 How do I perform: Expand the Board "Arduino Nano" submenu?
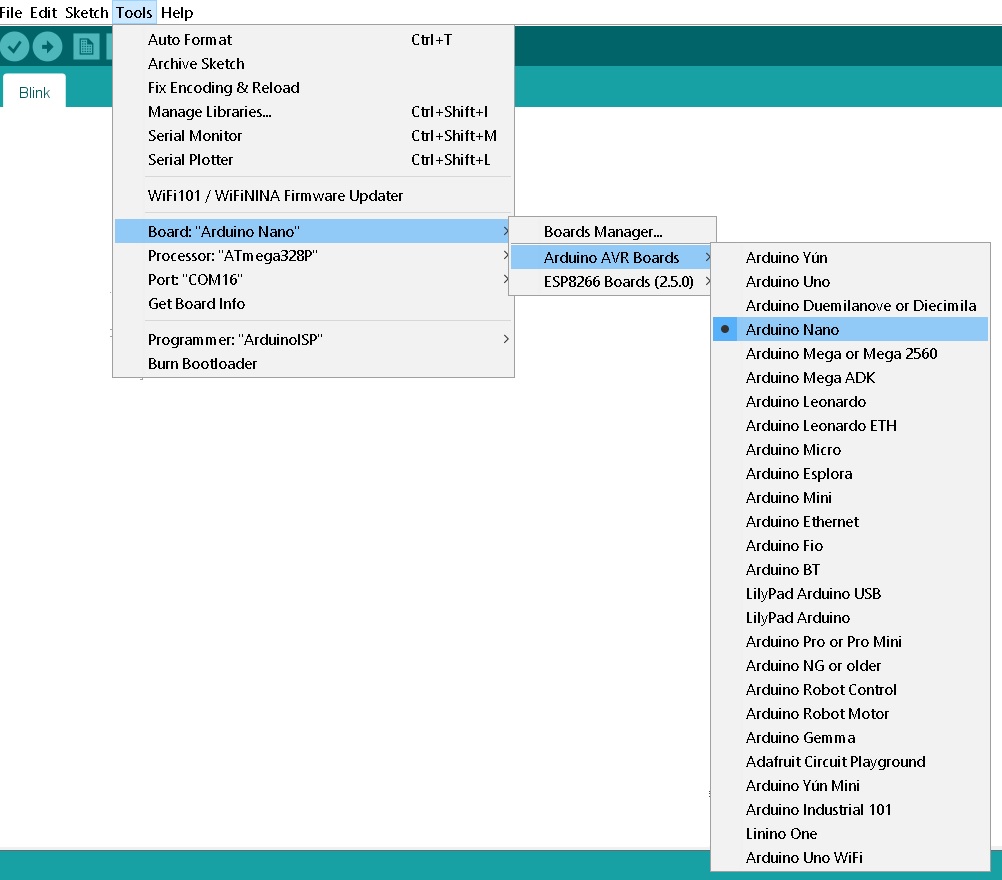pos(313,231)
